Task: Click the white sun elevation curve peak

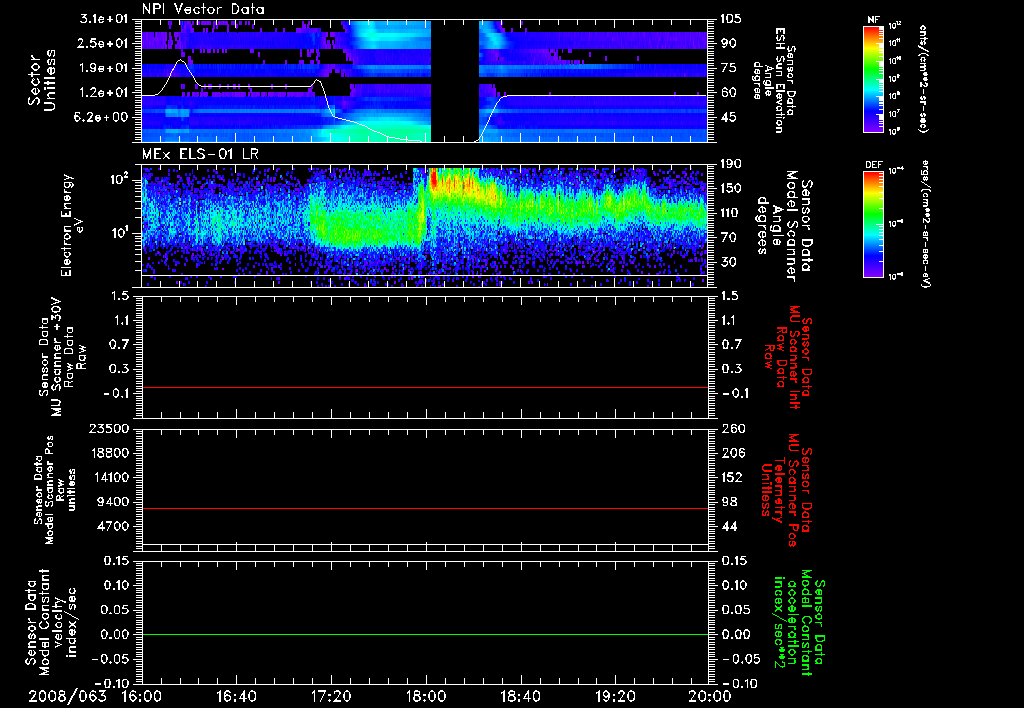Action: point(180,60)
